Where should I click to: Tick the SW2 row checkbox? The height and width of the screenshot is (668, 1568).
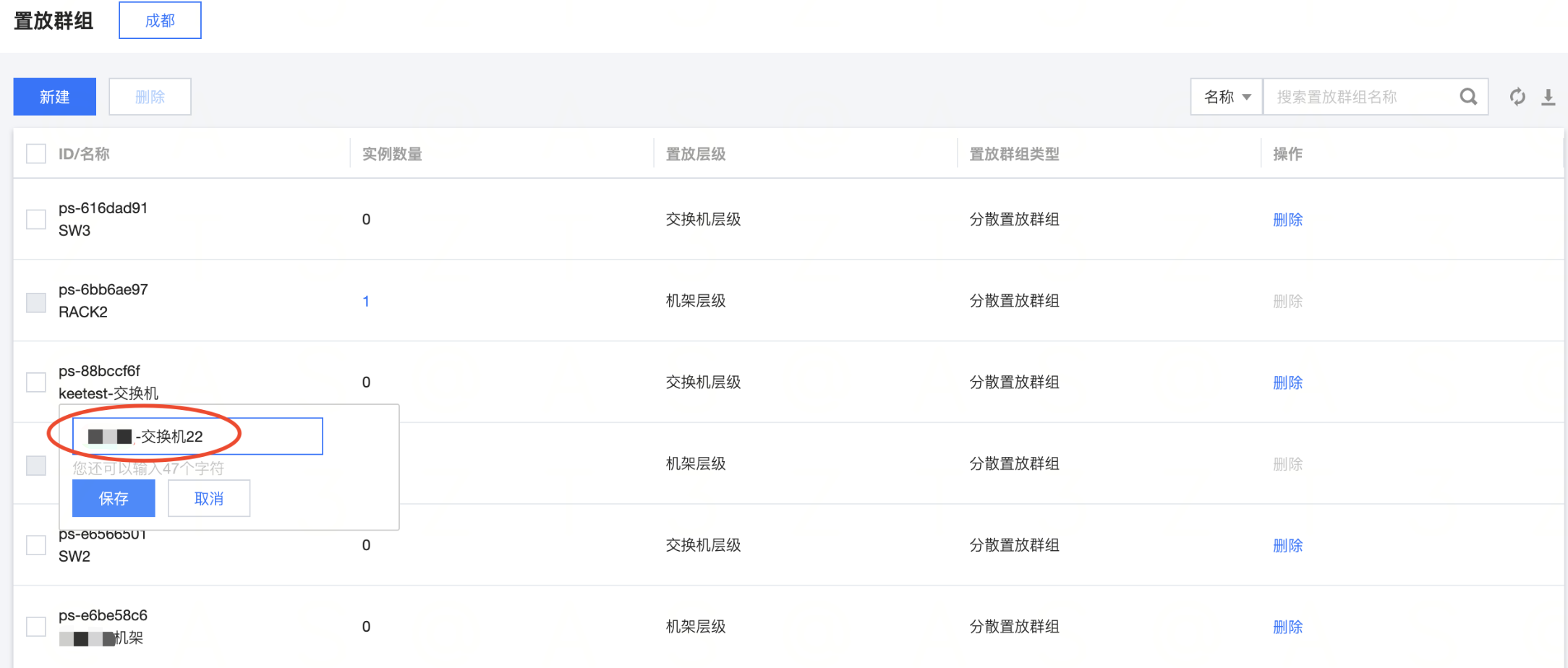coord(36,545)
